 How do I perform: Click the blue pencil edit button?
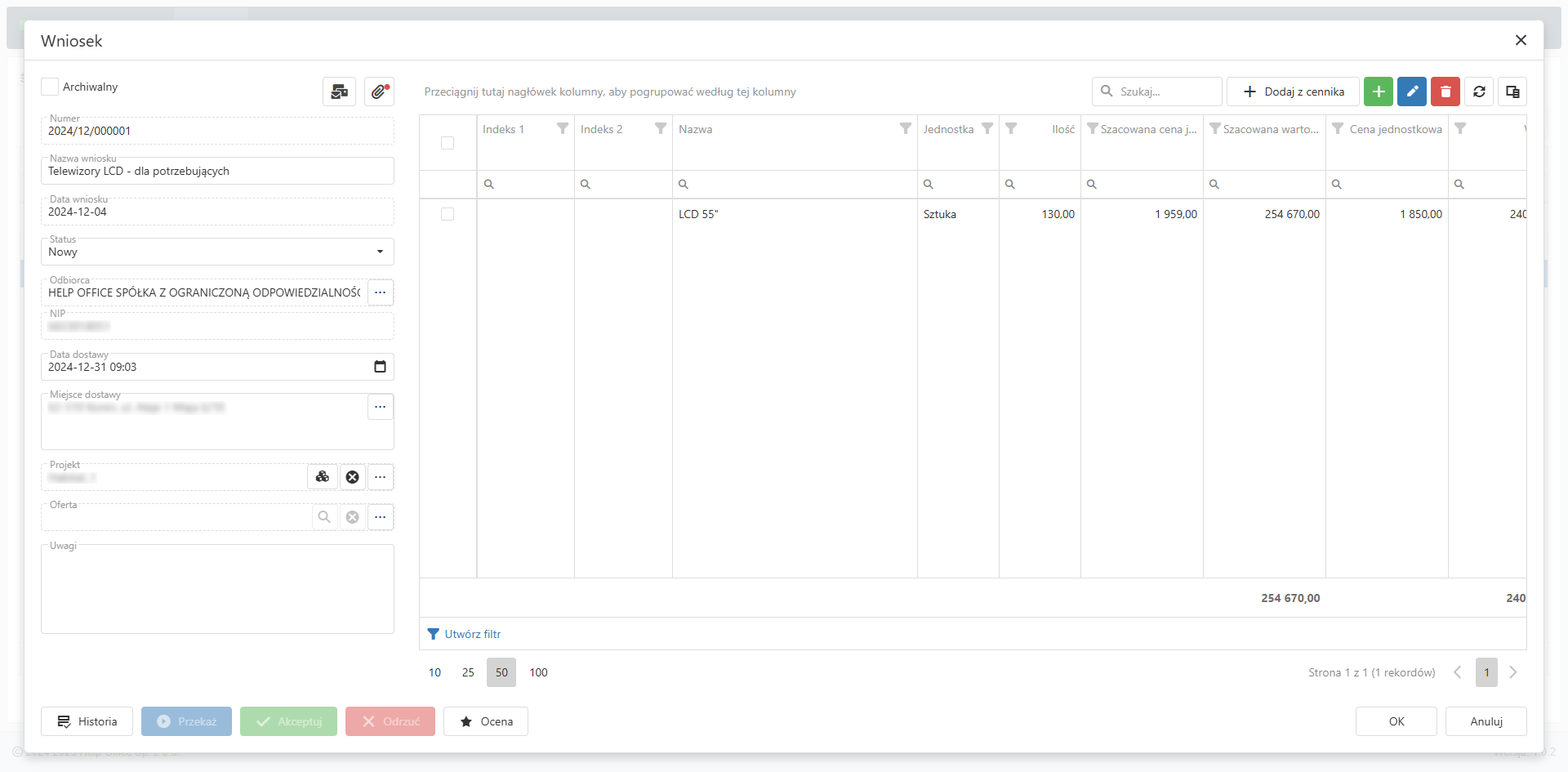[x=1412, y=91]
